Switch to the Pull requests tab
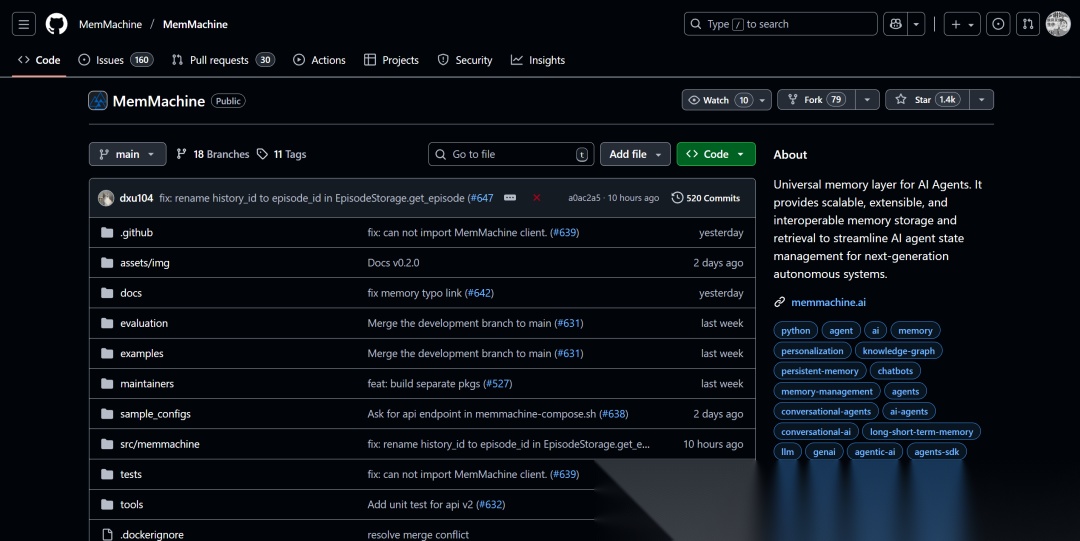1080x541 pixels. (223, 60)
